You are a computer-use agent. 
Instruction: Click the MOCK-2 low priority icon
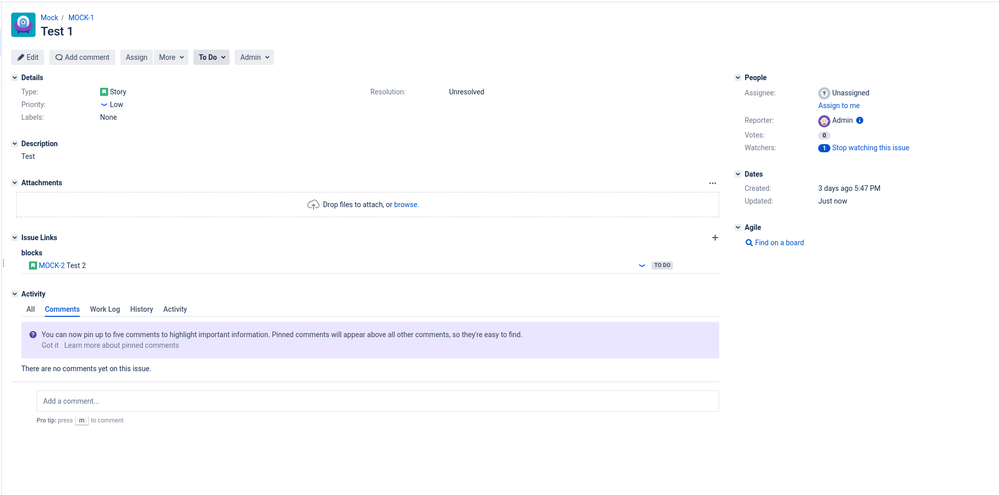click(x=642, y=266)
